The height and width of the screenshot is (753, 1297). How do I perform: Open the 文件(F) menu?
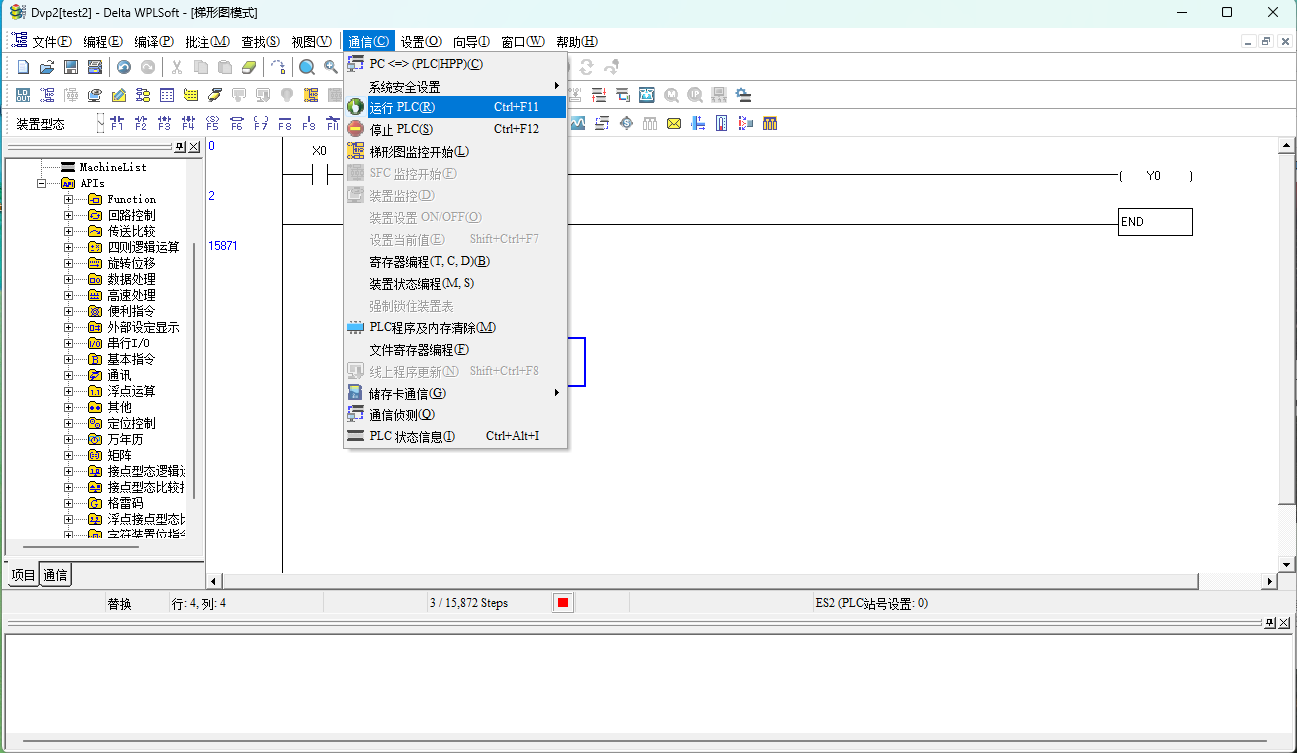52,42
